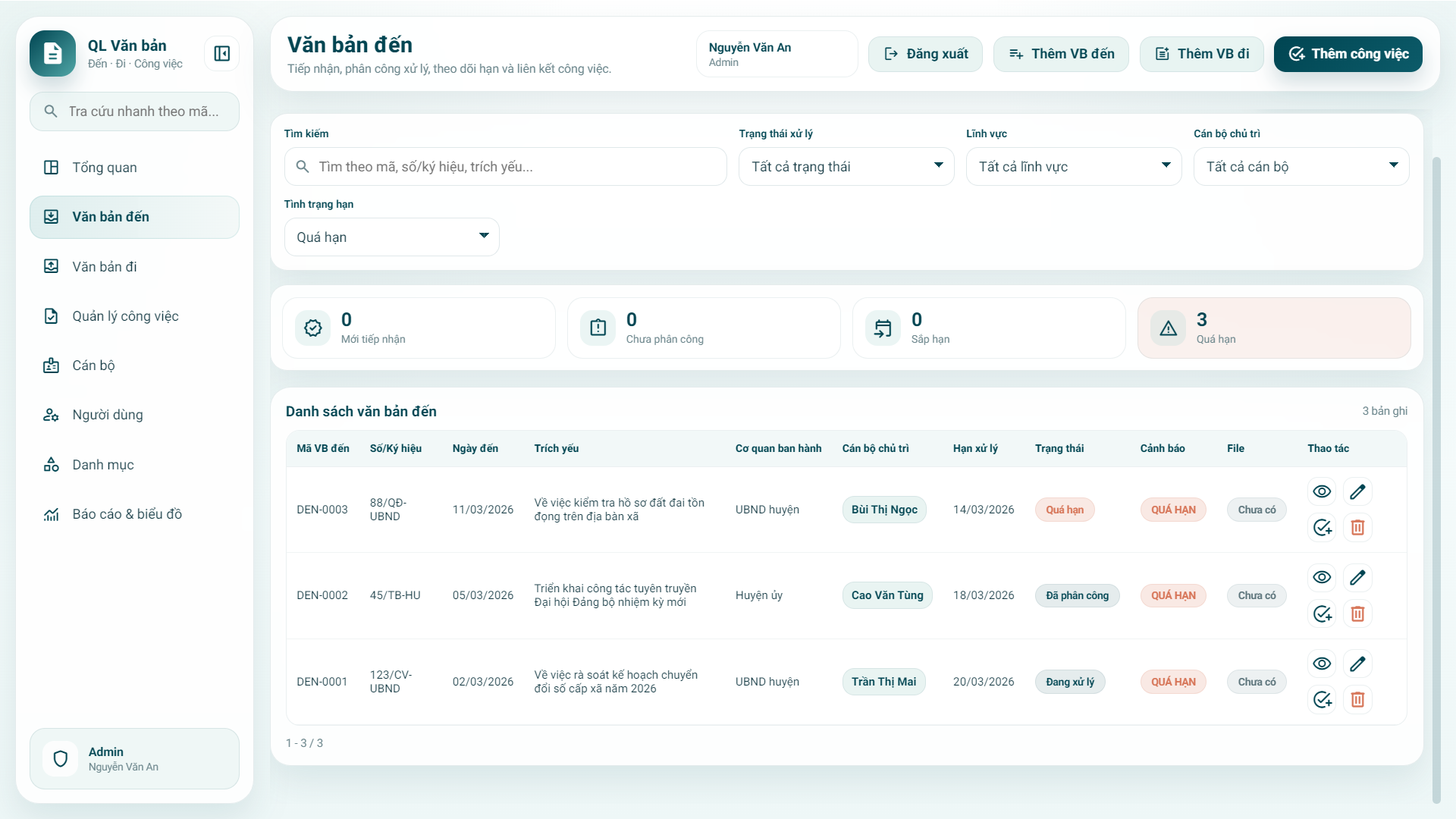Click add-task check icon for DEN-0001
The width and height of the screenshot is (1456, 819).
coord(1322,699)
